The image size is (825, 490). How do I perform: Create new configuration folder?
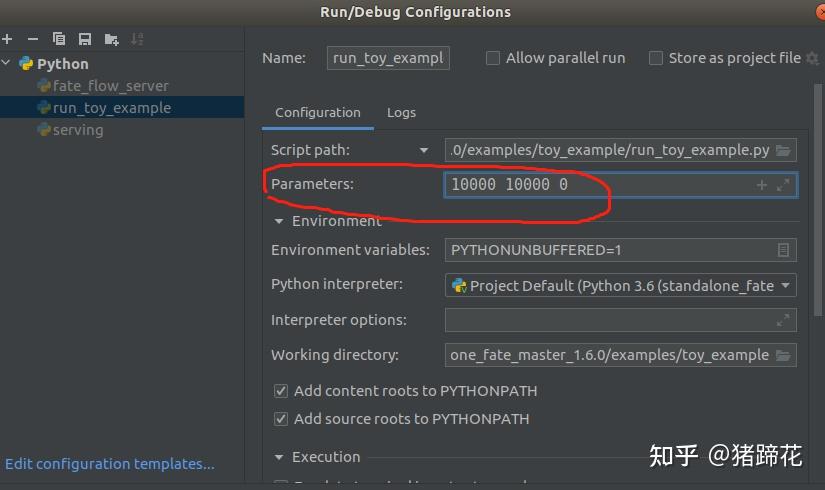click(112, 39)
